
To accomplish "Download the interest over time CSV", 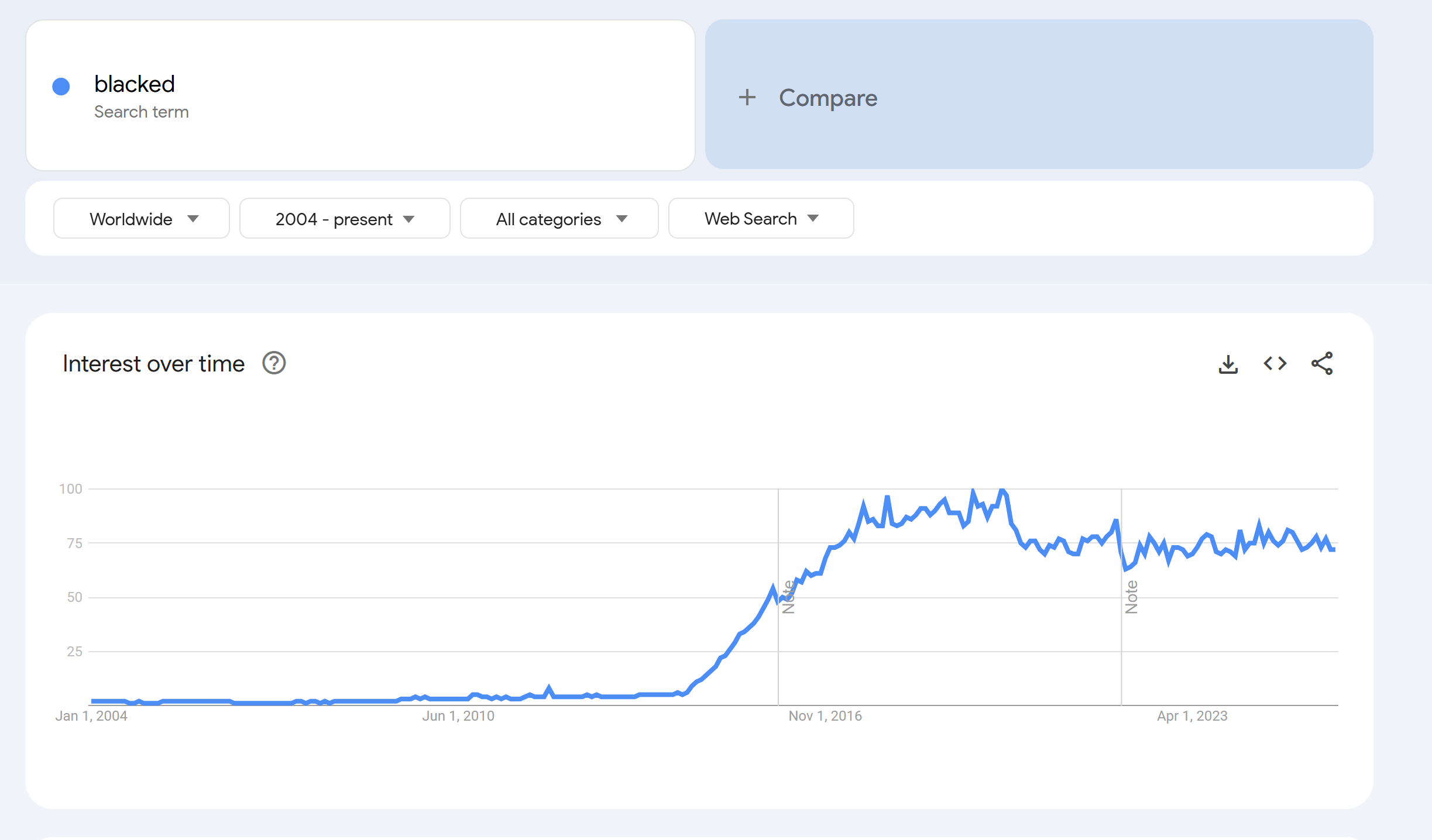I will [x=1228, y=364].
